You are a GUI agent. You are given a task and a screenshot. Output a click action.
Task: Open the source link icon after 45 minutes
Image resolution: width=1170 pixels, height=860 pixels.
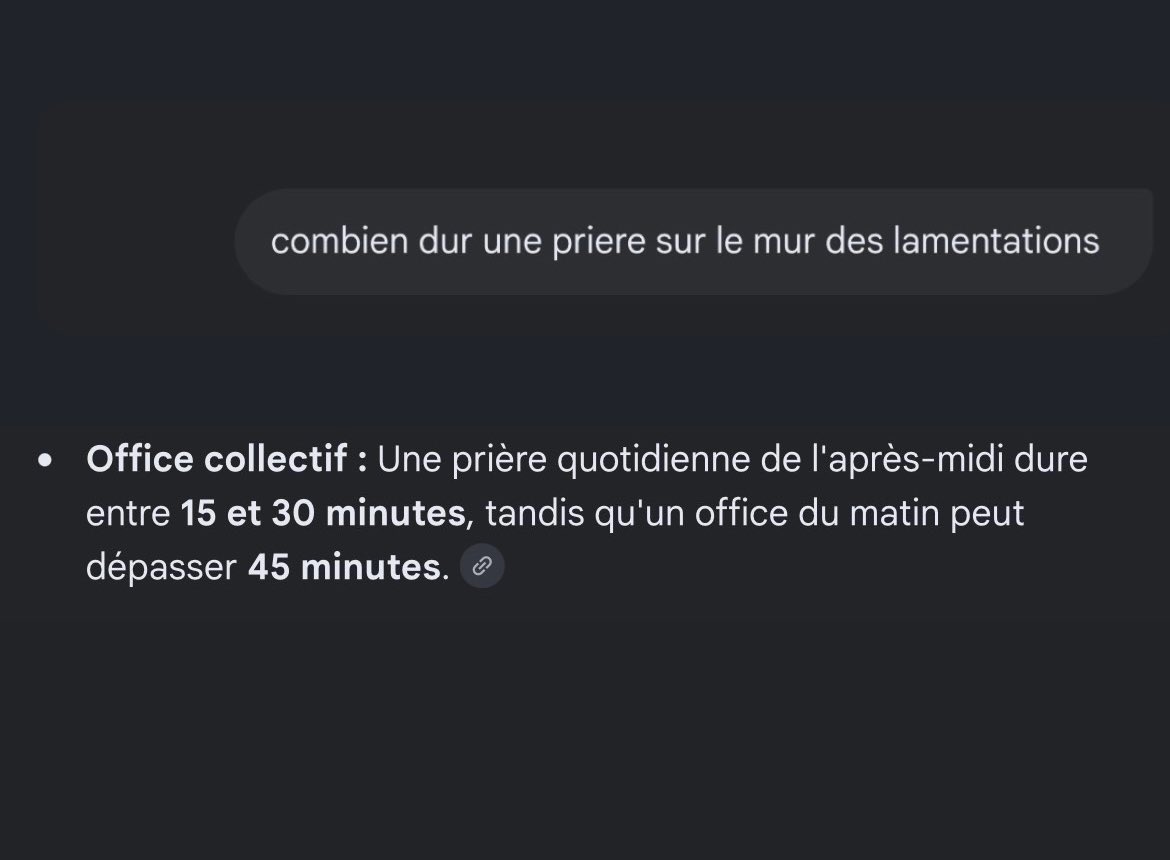click(482, 566)
